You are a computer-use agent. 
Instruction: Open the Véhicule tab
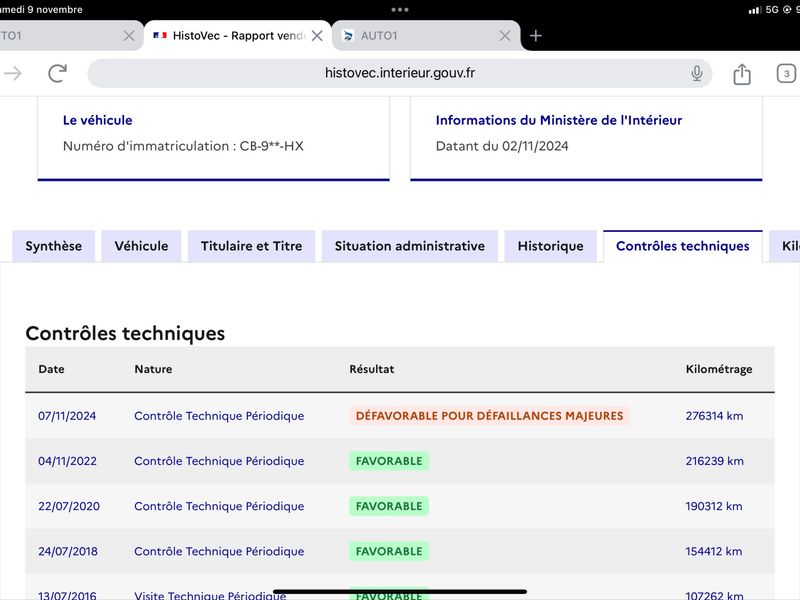pyautogui.click(x=141, y=246)
